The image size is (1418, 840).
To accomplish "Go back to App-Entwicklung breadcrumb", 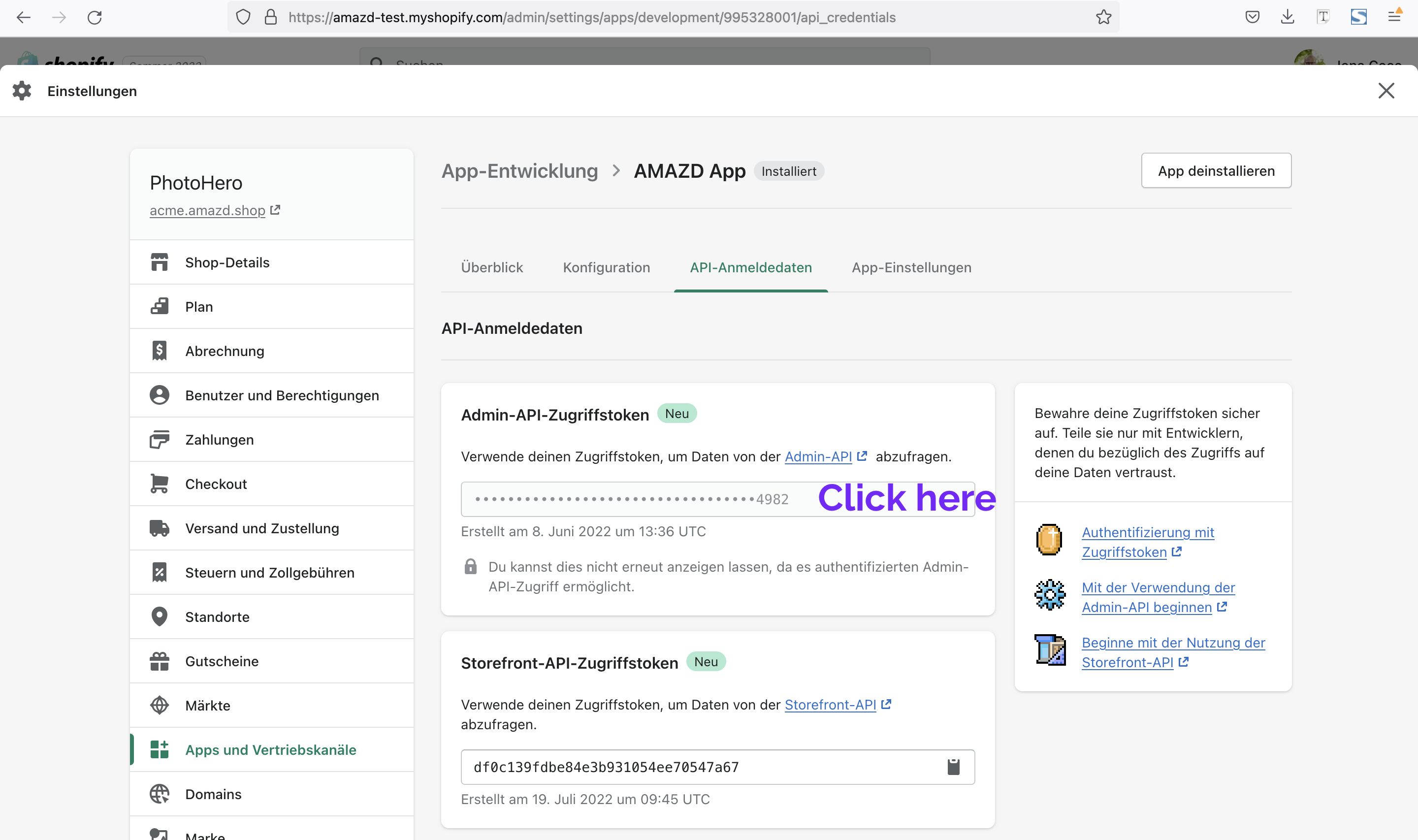I will pyautogui.click(x=519, y=171).
